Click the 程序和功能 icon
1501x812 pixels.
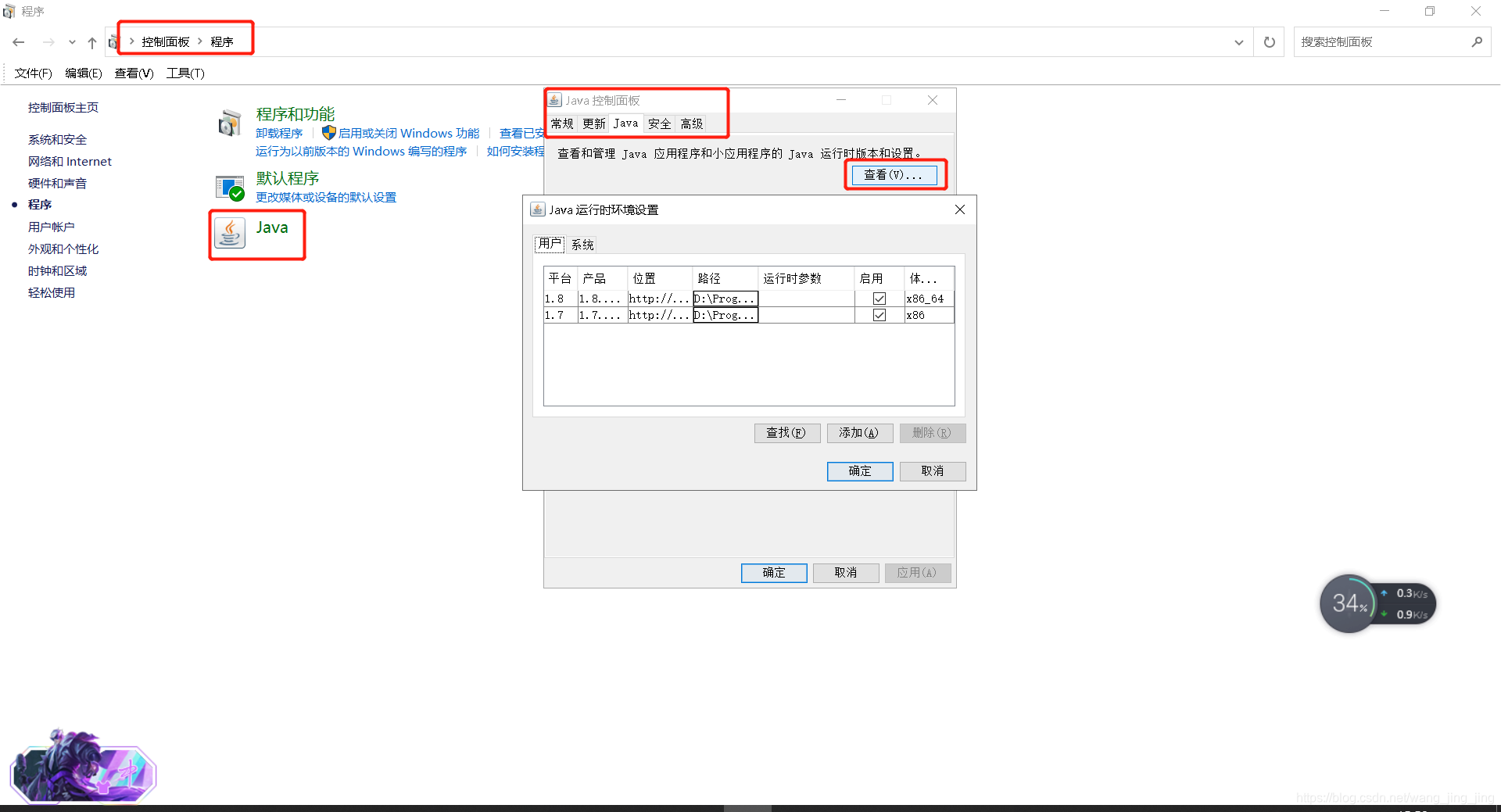[x=229, y=123]
